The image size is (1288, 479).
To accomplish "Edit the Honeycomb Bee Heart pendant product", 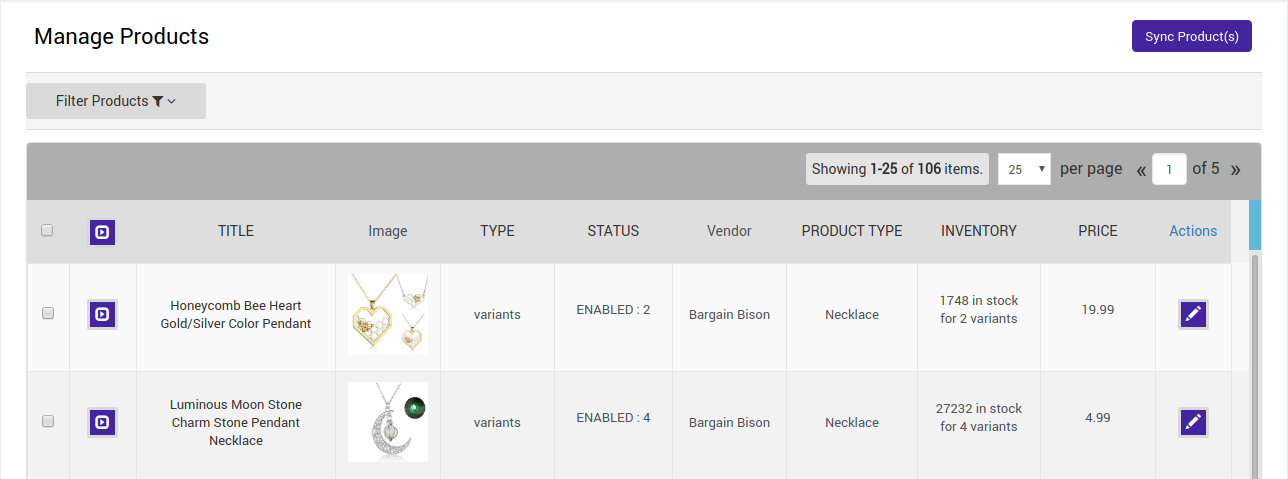I will [x=1192, y=315].
